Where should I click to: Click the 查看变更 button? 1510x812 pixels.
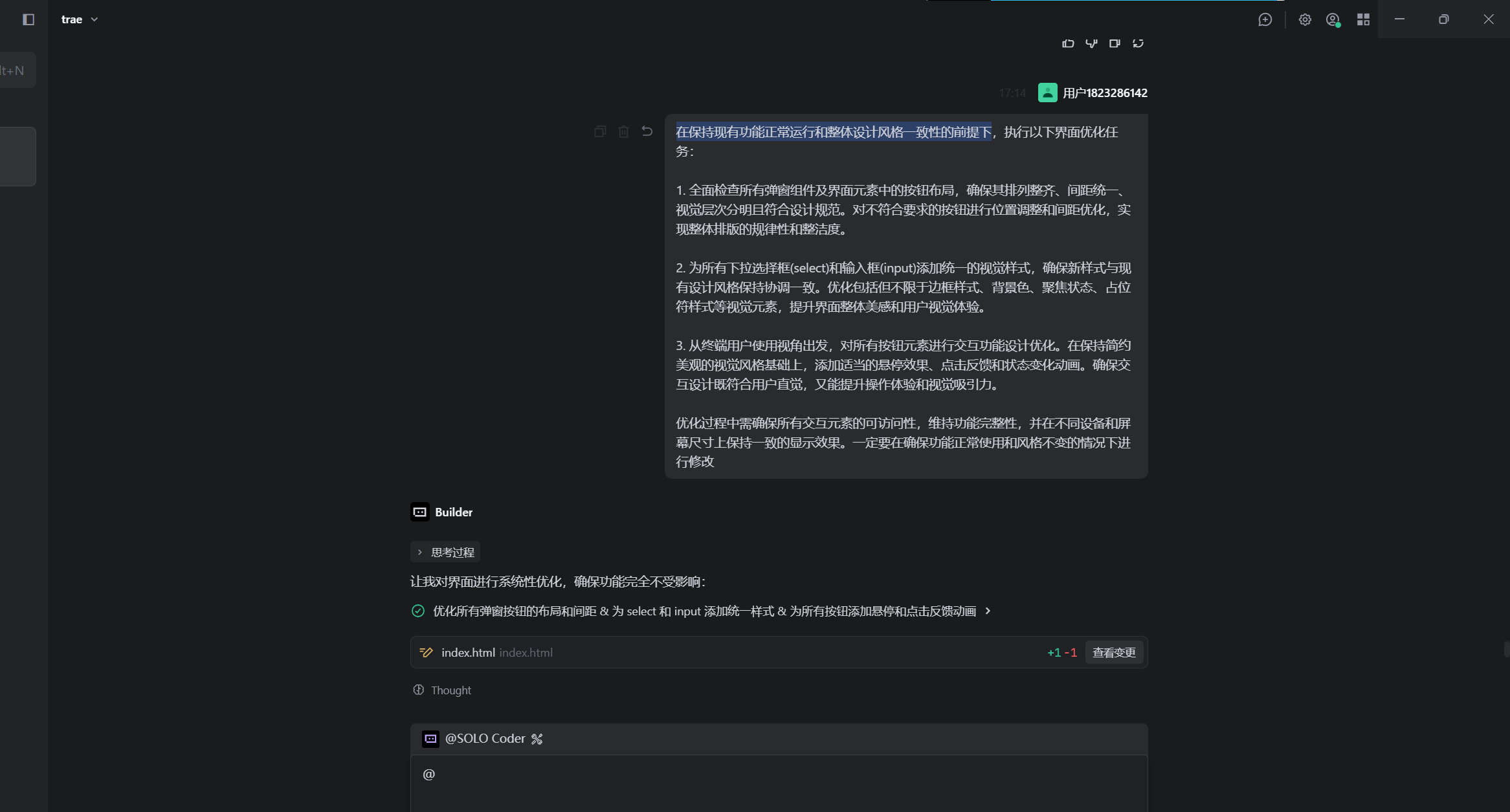coord(1113,652)
